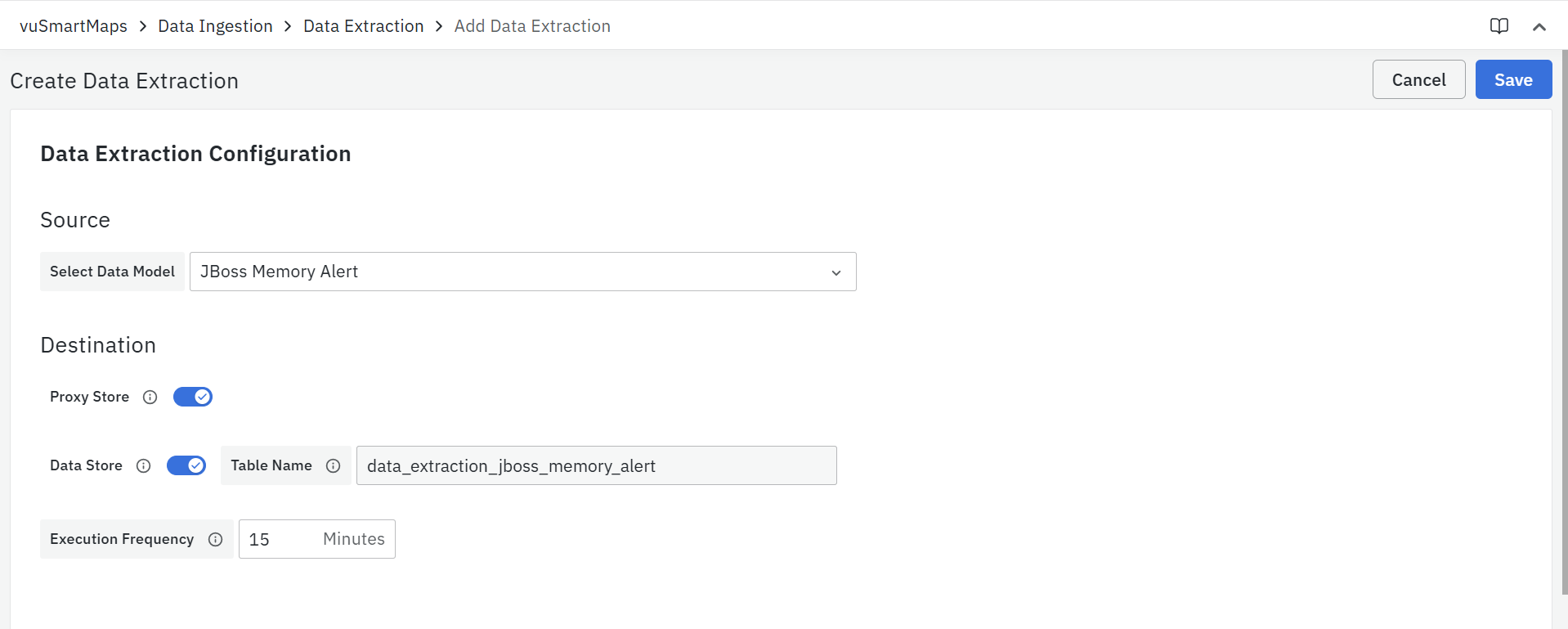Image resolution: width=1568 pixels, height=629 pixels.
Task: Go to vuSmartMaps breadcrumb
Action: 74,26
